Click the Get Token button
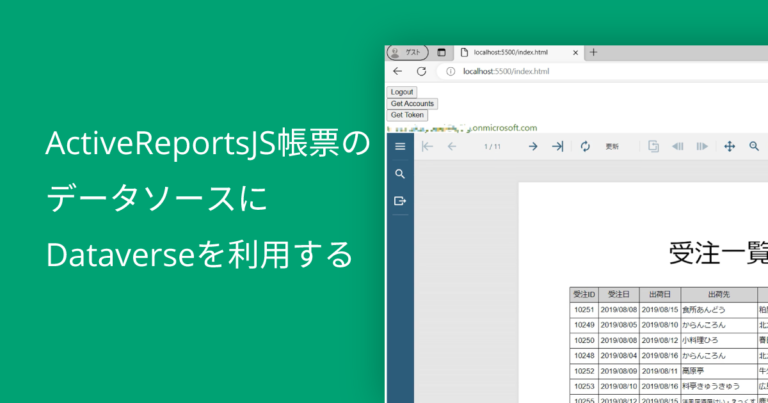Image resolution: width=768 pixels, height=403 pixels. point(407,115)
